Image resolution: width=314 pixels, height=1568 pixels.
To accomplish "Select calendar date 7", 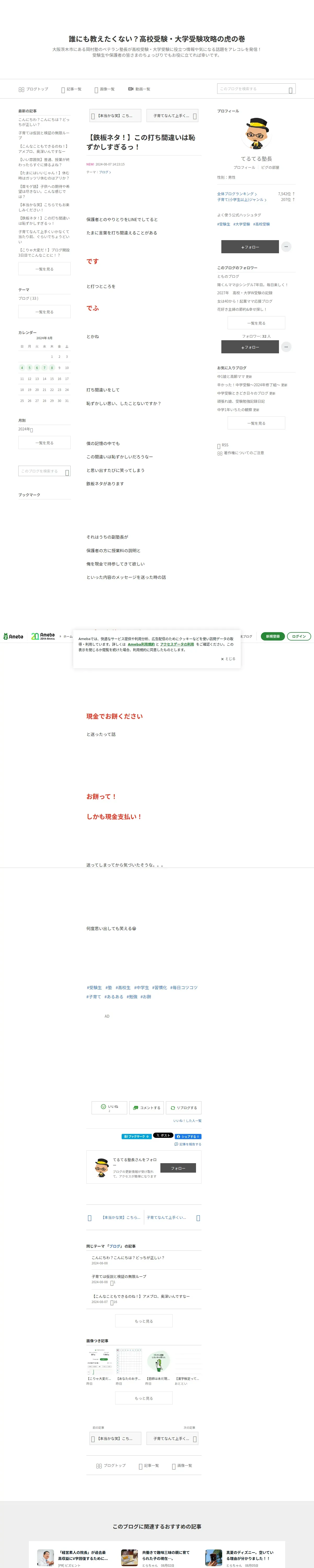I will coord(44,368).
